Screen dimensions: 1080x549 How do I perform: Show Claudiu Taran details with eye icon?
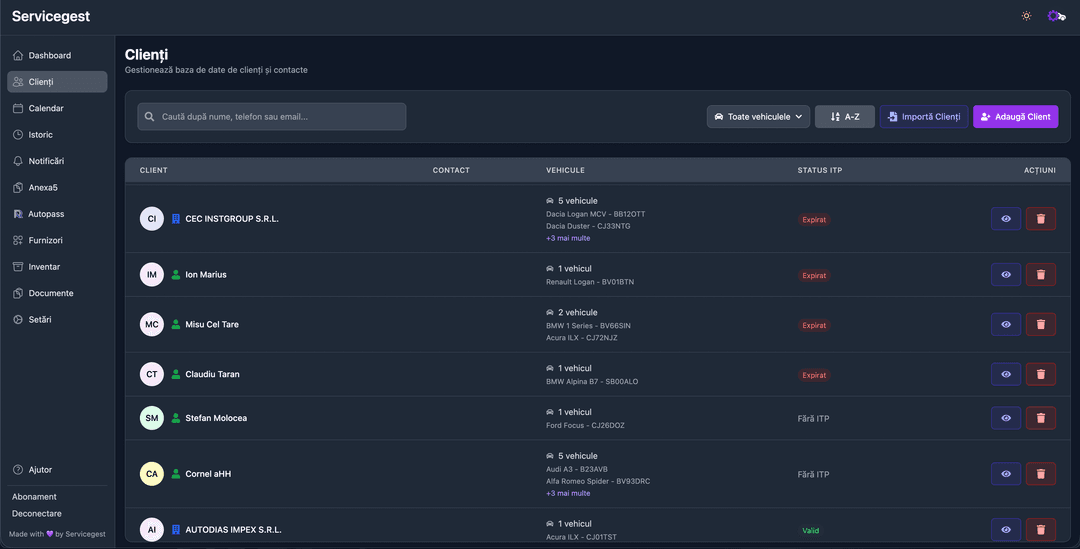click(x=1005, y=374)
